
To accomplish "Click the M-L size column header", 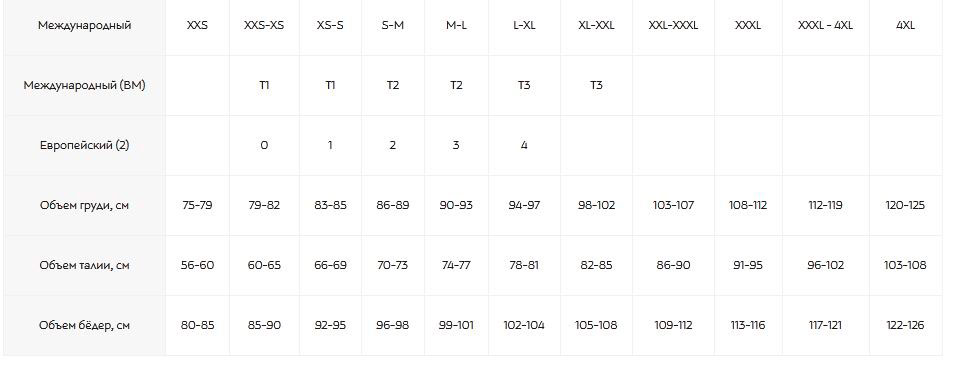I will 456,26.
